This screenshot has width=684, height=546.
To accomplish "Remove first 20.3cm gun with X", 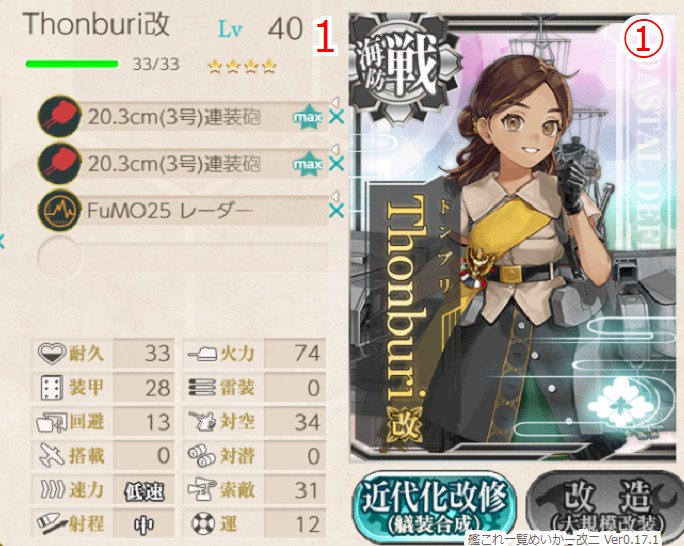I will [336, 117].
